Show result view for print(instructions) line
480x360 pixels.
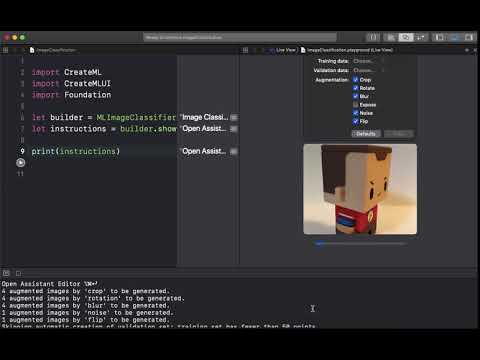234,151
